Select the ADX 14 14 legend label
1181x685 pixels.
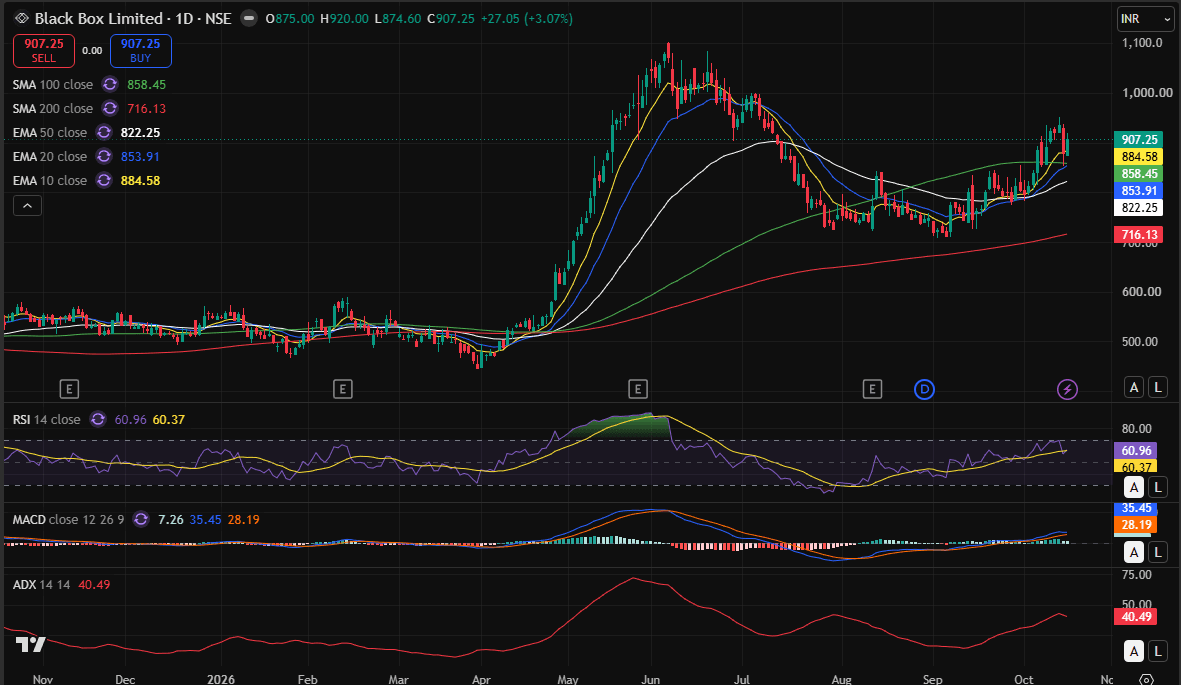coord(41,585)
